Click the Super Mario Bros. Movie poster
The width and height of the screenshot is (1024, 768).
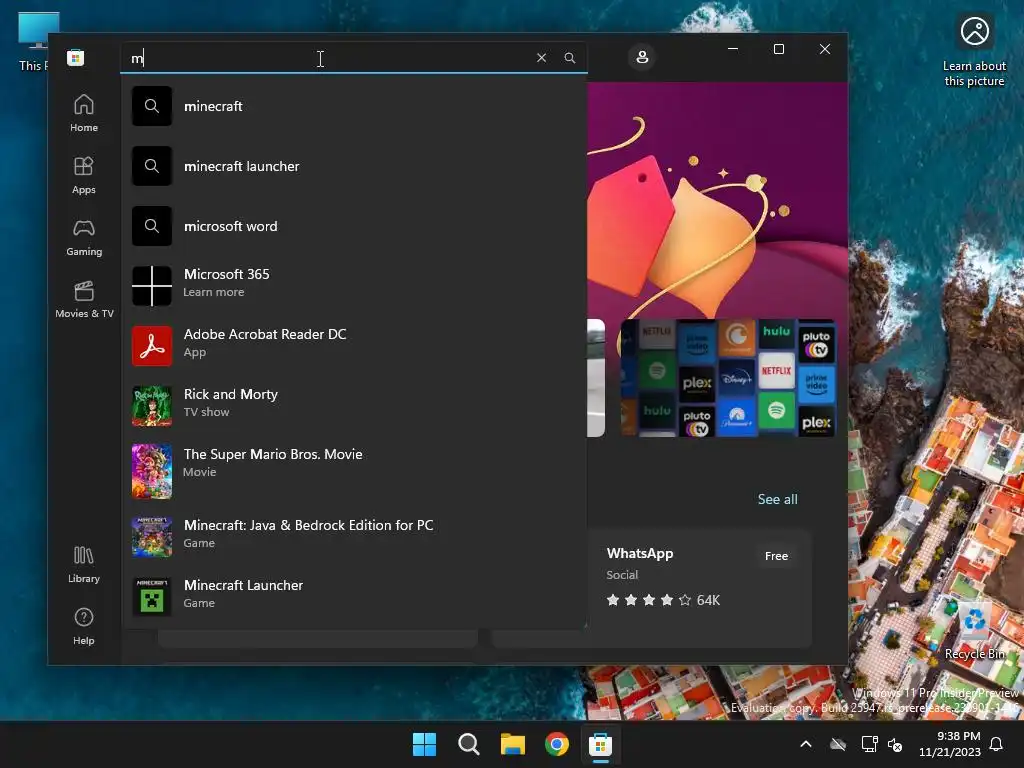coord(152,471)
